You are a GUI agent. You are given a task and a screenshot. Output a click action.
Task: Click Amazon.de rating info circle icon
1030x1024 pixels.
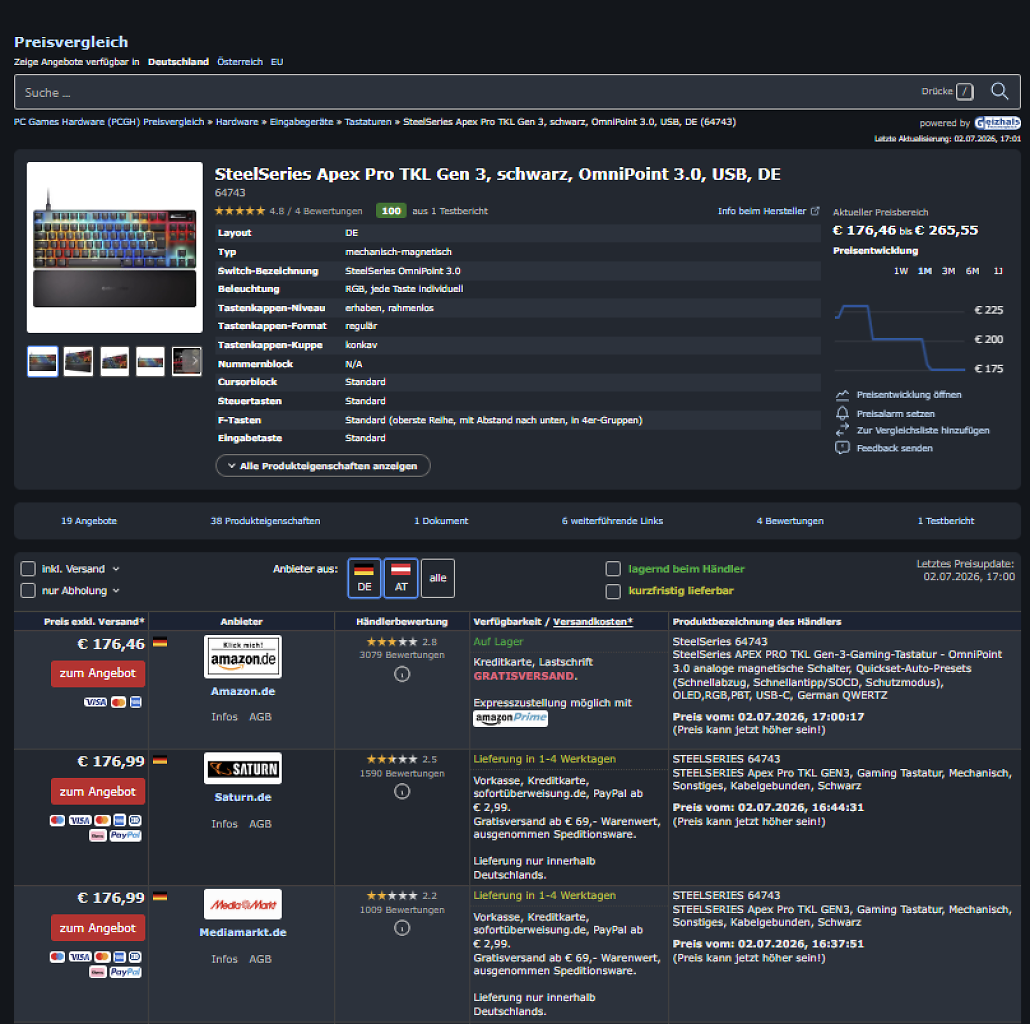coord(402,674)
